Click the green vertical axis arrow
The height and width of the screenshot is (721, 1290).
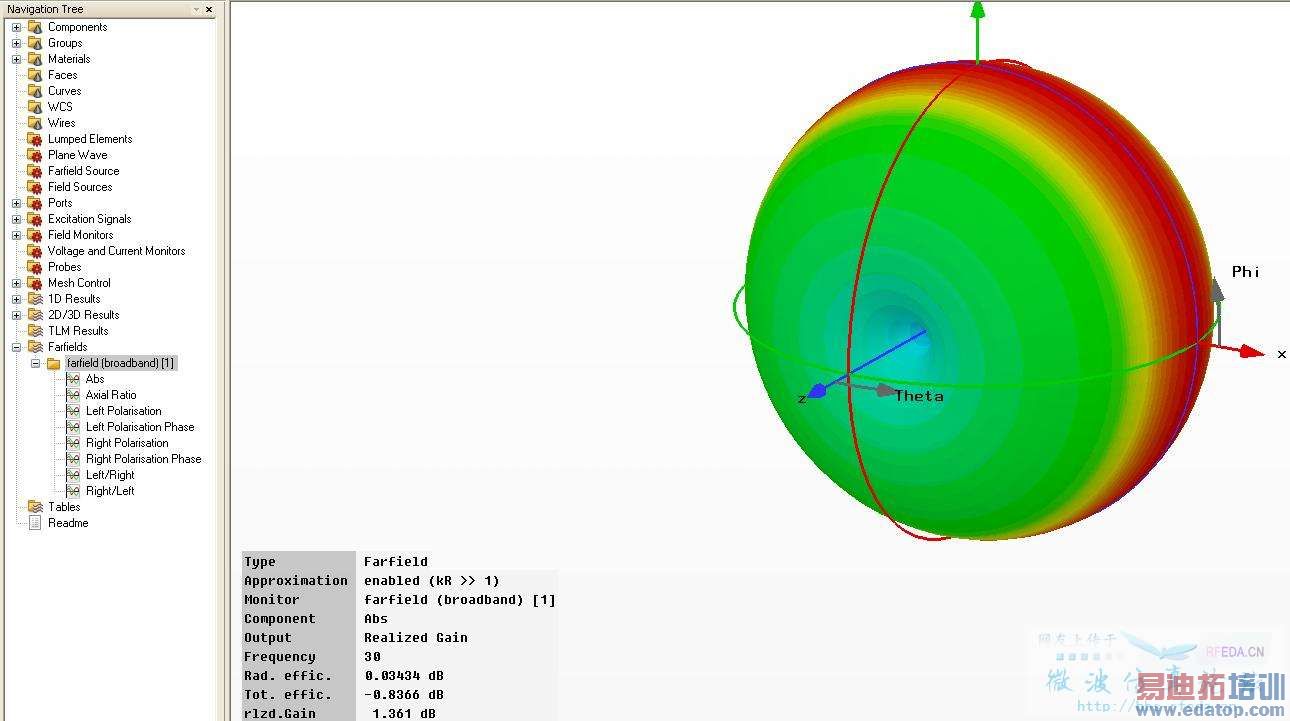click(x=977, y=10)
